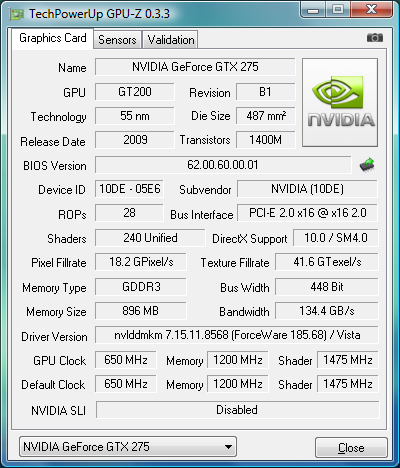Click the Close button
This screenshot has height=468, width=400.
351,448
